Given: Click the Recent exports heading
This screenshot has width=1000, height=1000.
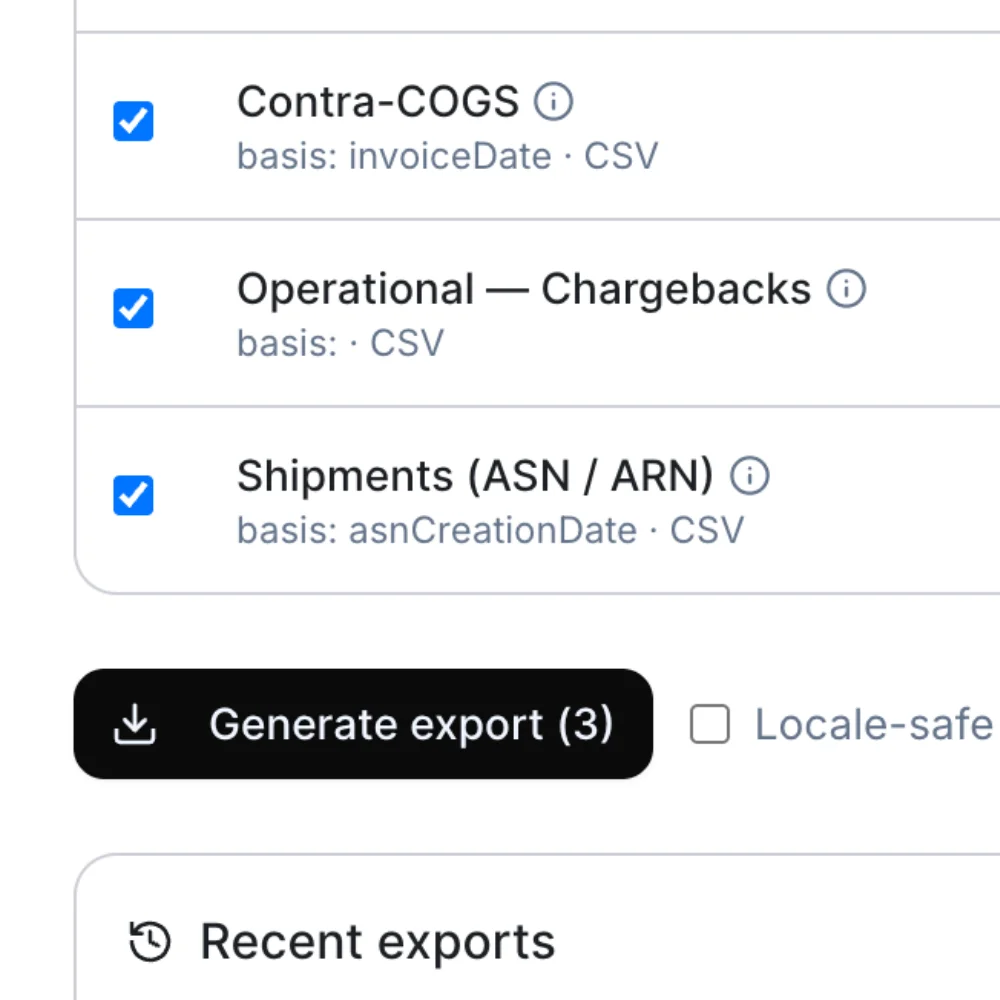Looking at the screenshot, I should point(378,941).
